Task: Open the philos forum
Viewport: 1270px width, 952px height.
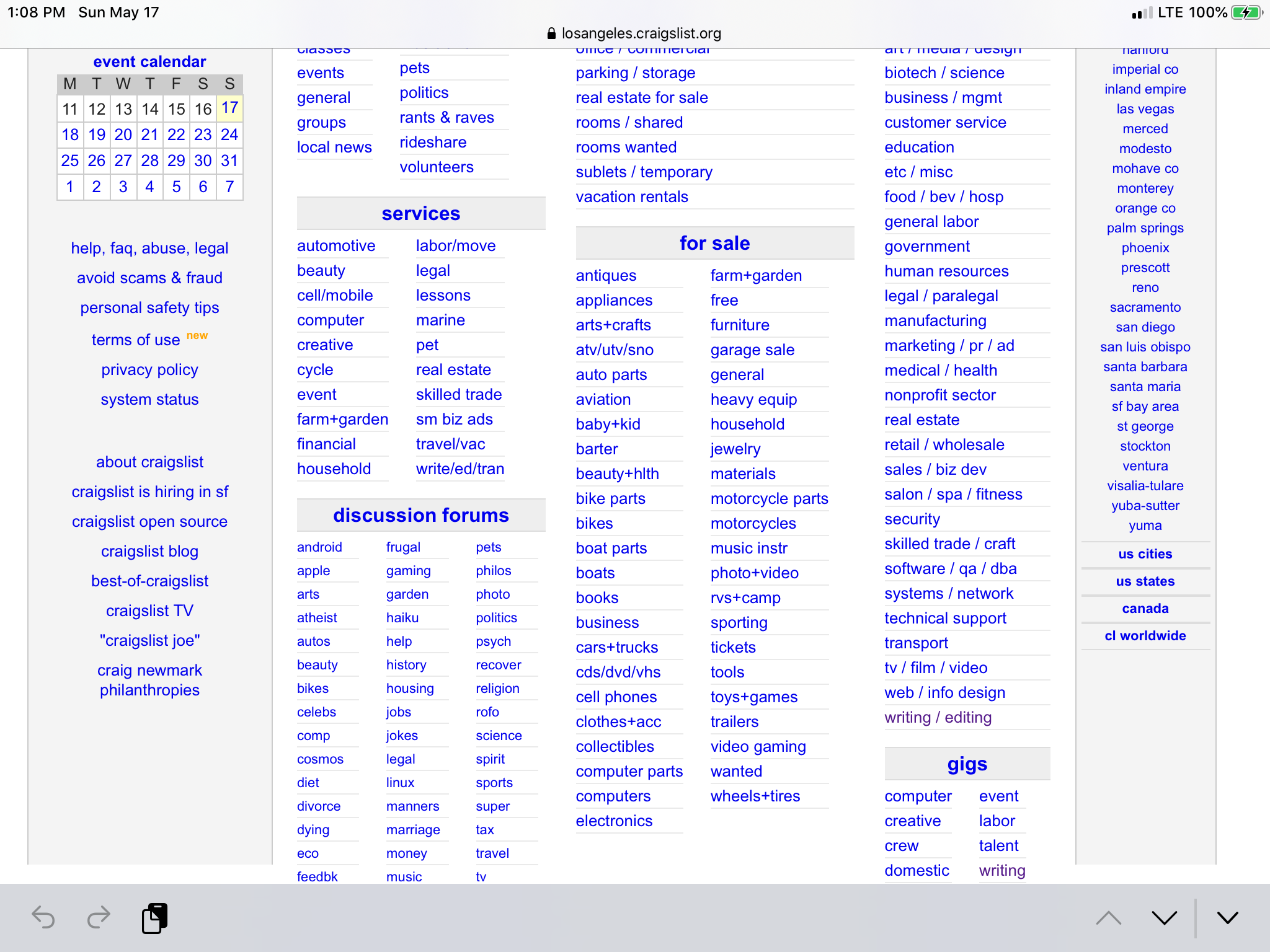Action: tap(494, 570)
